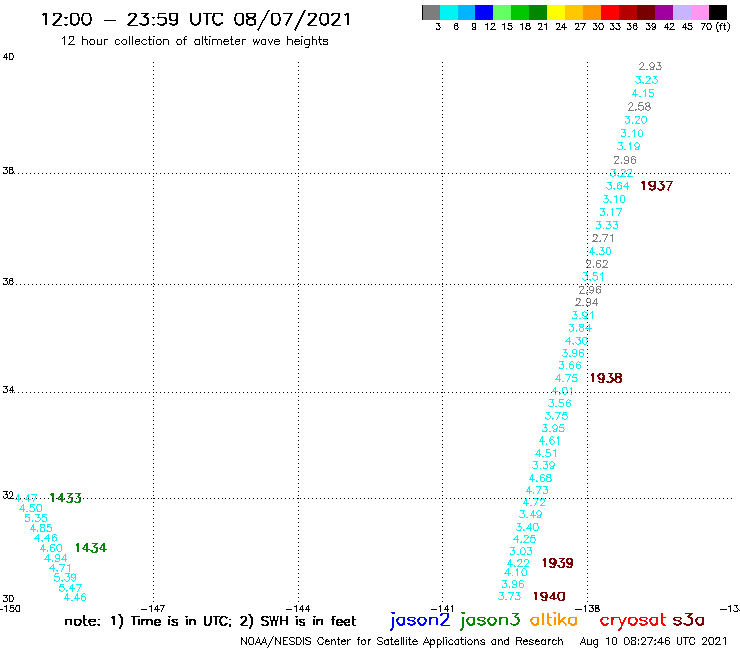Click the 5.35 wave height value
Screen dimensions: 740x650
(x=36, y=518)
